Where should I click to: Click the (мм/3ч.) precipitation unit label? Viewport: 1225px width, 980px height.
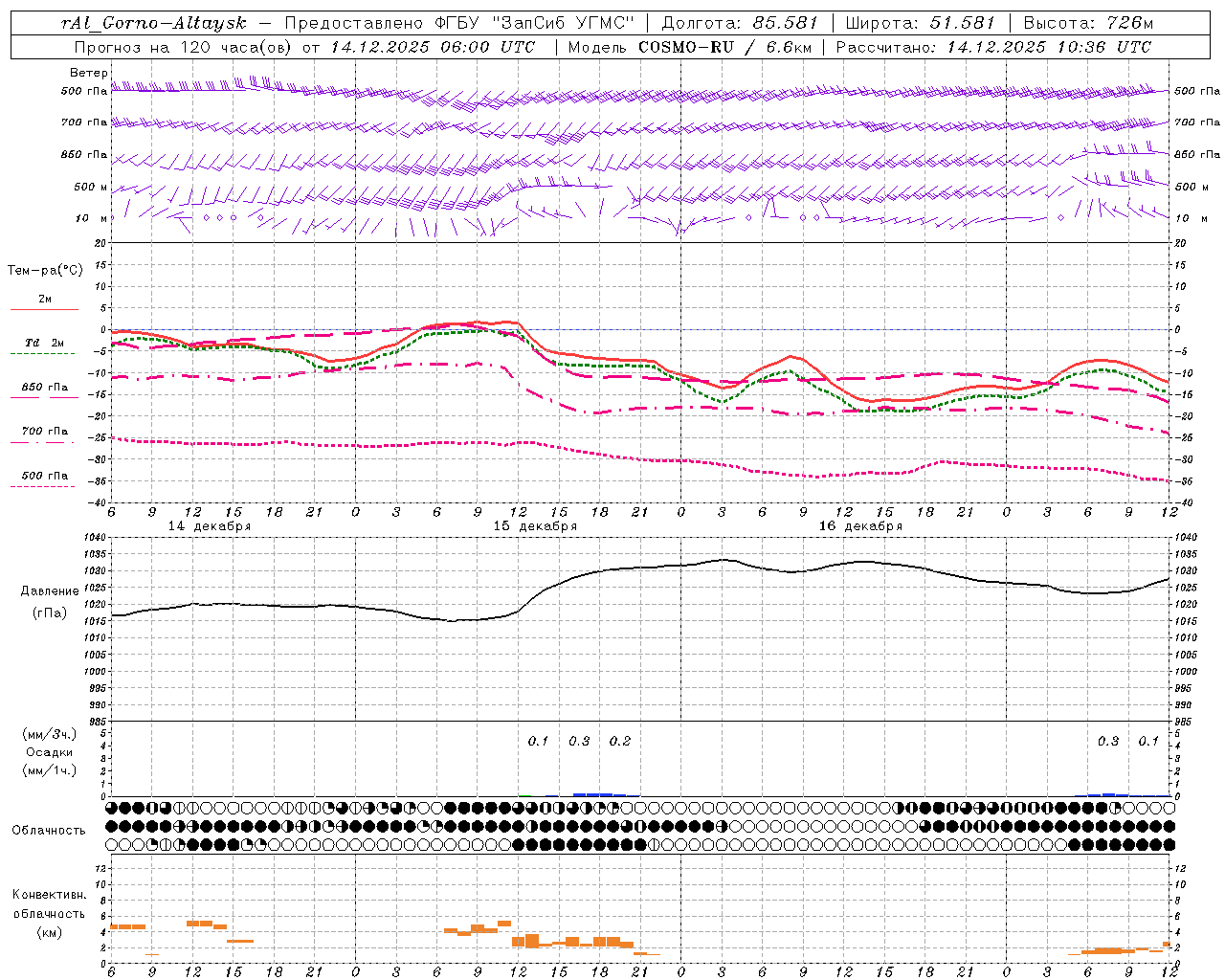pyautogui.click(x=50, y=734)
